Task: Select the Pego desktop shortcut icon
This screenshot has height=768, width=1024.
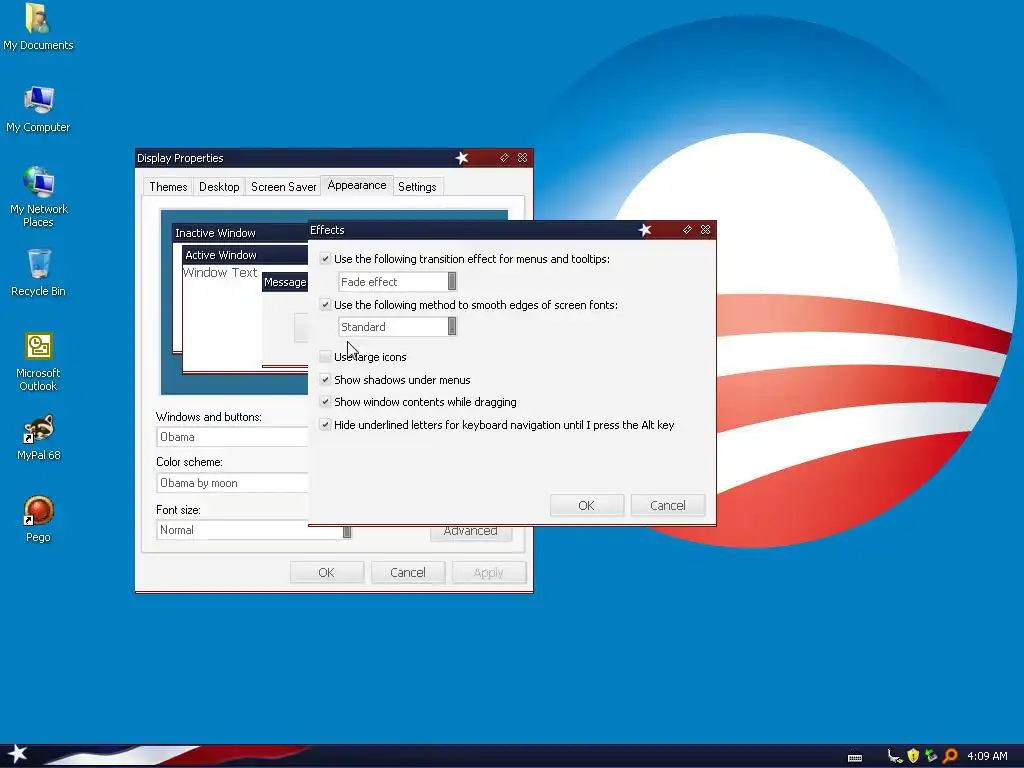Action: point(38,519)
